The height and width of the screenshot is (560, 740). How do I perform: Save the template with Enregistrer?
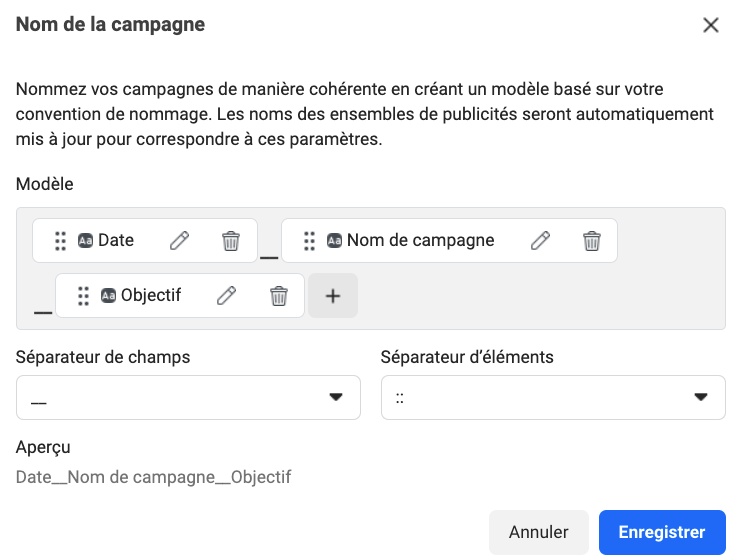coord(662,532)
